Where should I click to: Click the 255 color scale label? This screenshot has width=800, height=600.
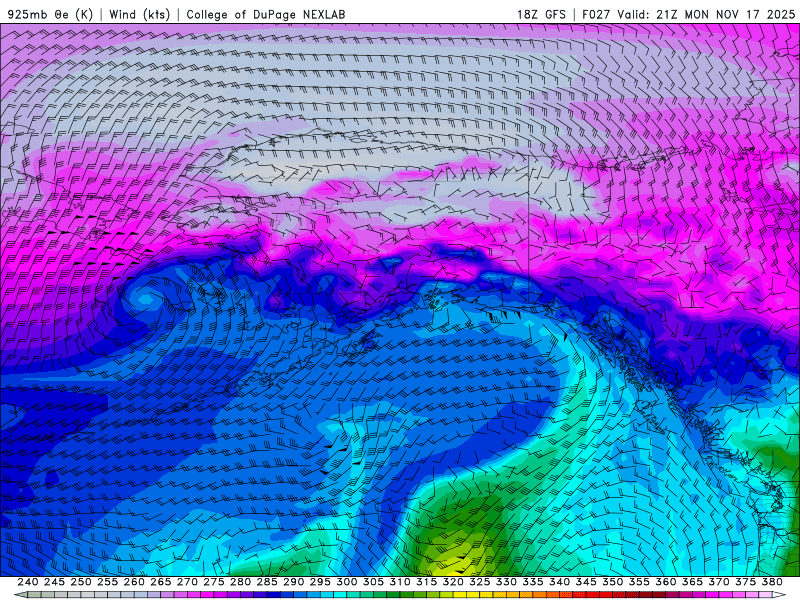[107, 582]
